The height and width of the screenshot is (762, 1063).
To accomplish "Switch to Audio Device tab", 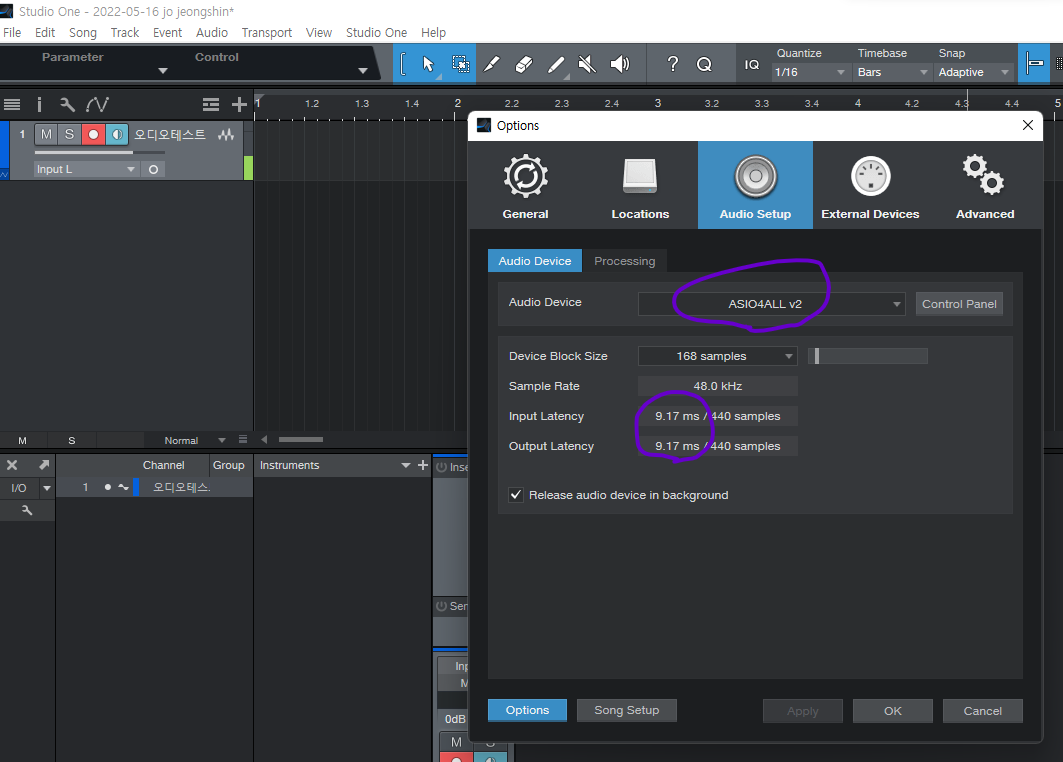I will 535,261.
